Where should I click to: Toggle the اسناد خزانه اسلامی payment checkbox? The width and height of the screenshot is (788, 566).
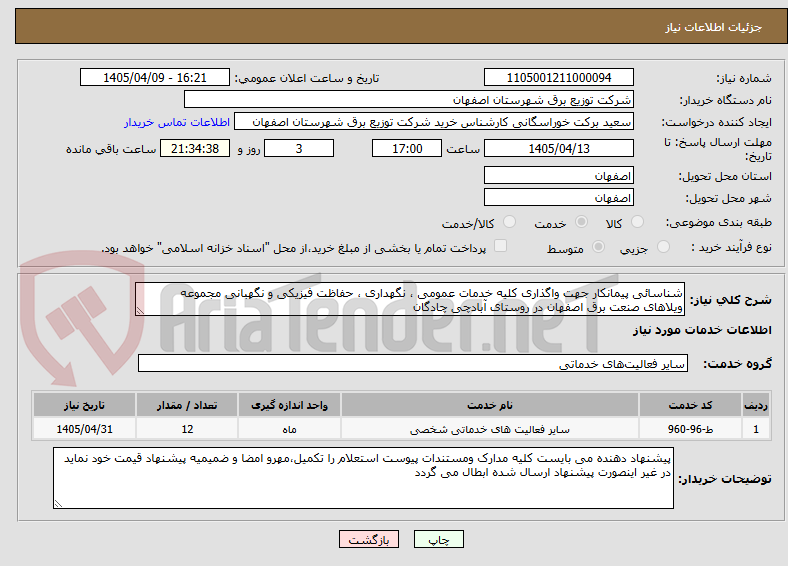(501, 246)
